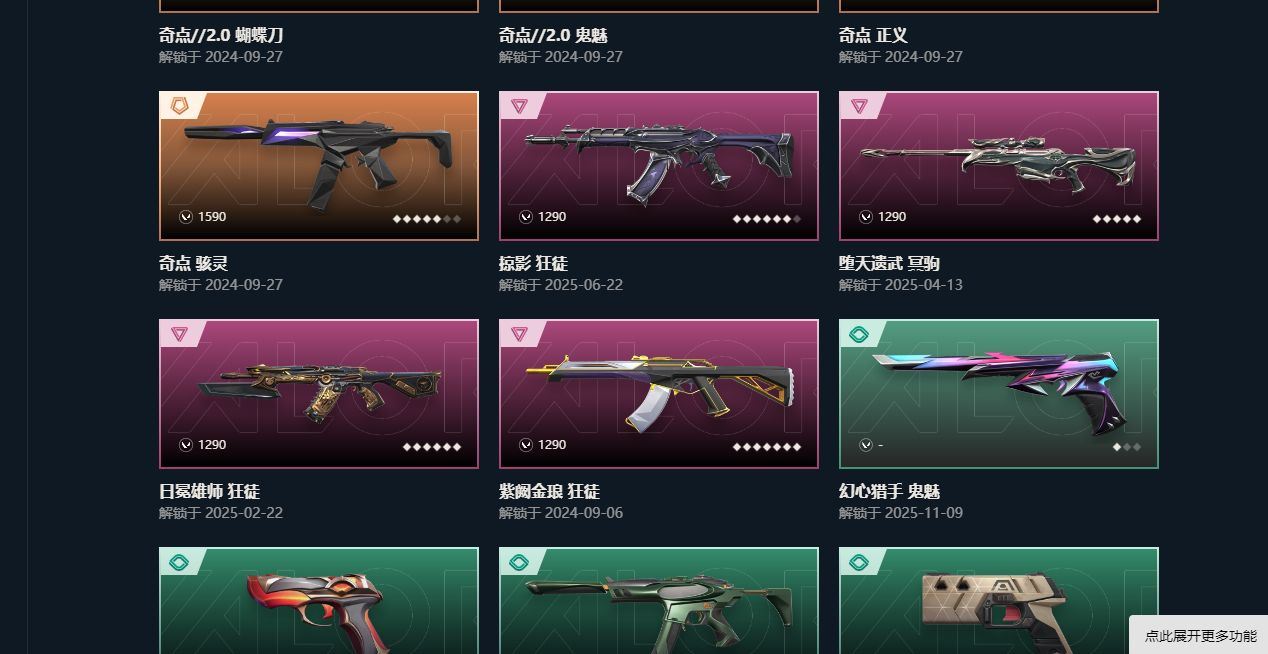
Task: Click the VP icon on 紫阙金琅 狂徒 card
Action: (x=526, y=445)
